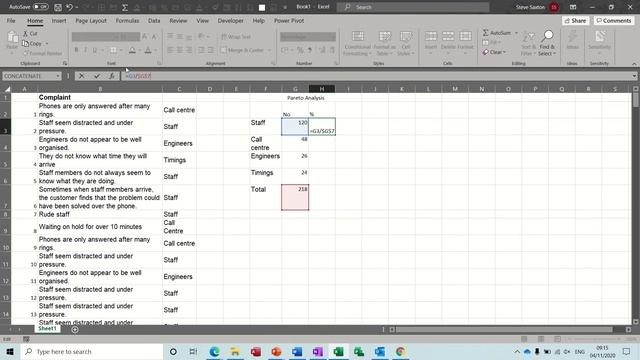This screenshot has height=360, width=640.
Task: Open Conditional Formatting menu
Action: (x=358, y=43)
